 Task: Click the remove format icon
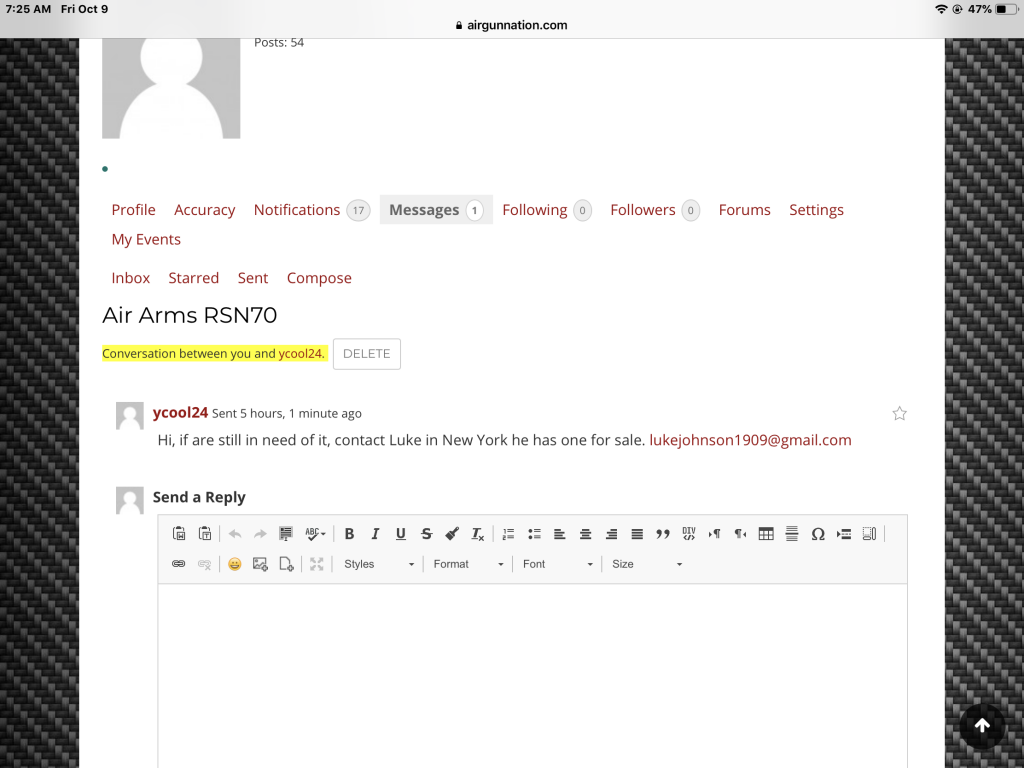(478, 534)
